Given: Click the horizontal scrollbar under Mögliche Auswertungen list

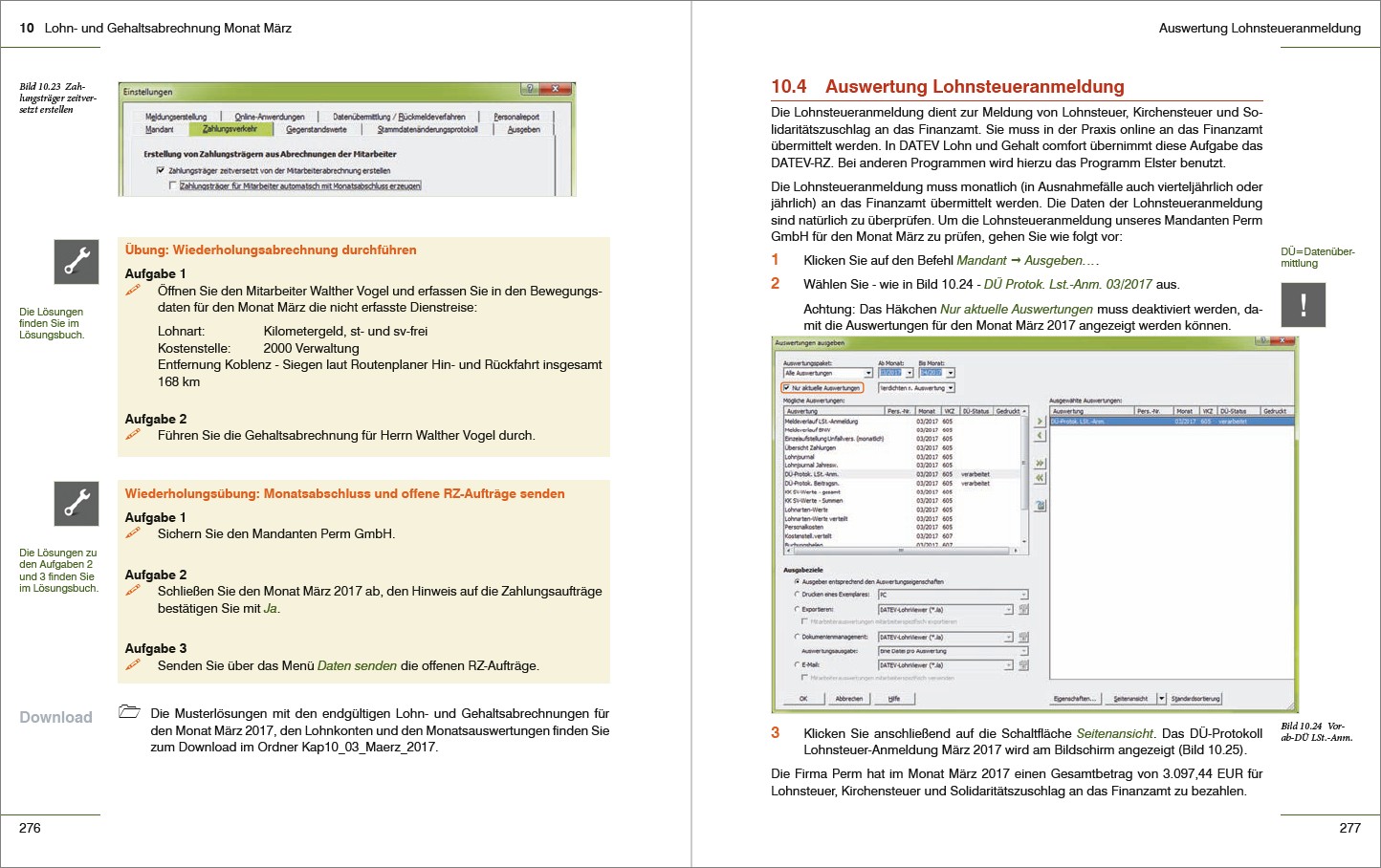Looking at the screenshot, I should 899,551.
